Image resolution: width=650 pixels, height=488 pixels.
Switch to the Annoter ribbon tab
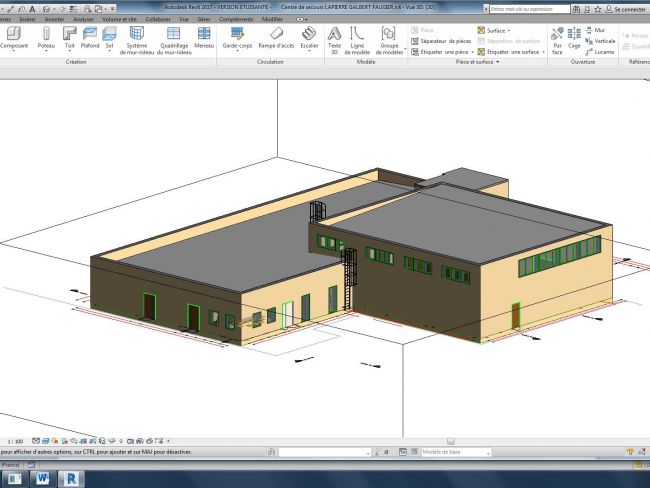[54, 19]
